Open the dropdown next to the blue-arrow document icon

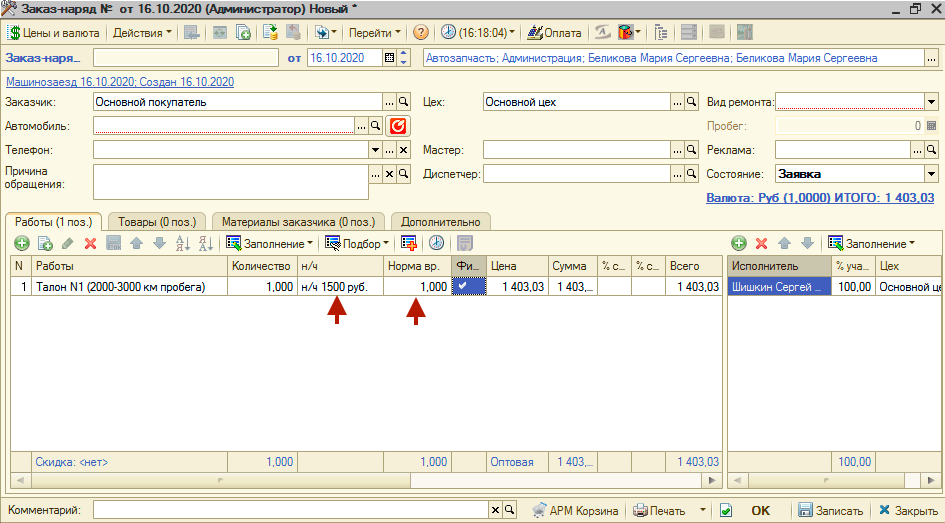[334, 33]
